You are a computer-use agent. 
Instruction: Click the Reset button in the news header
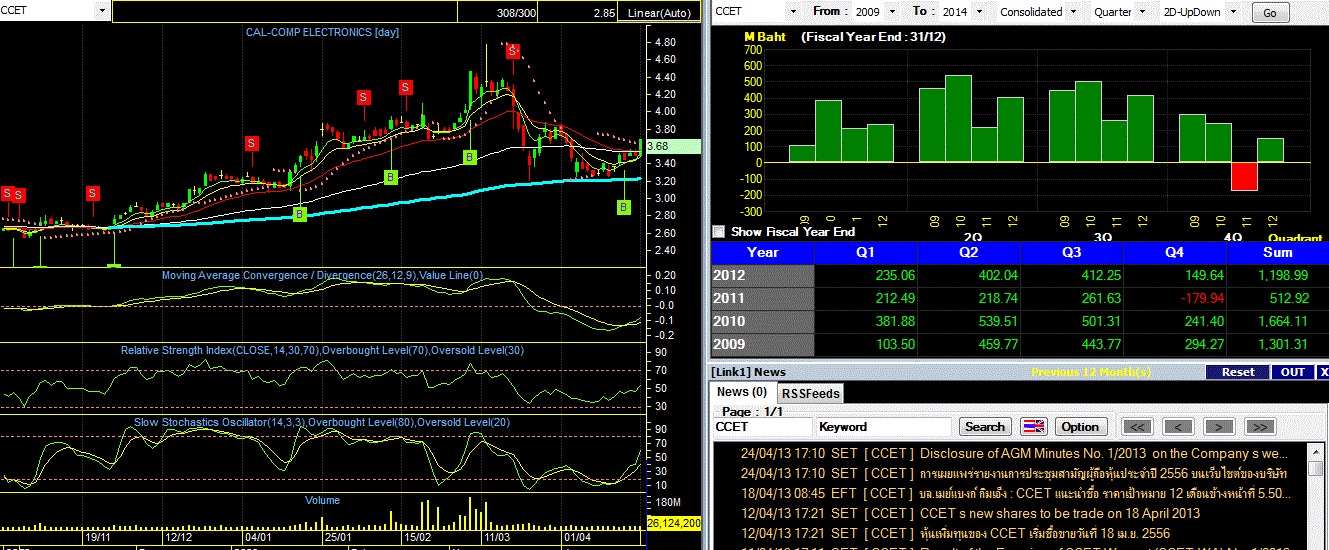coord(1237,372)
